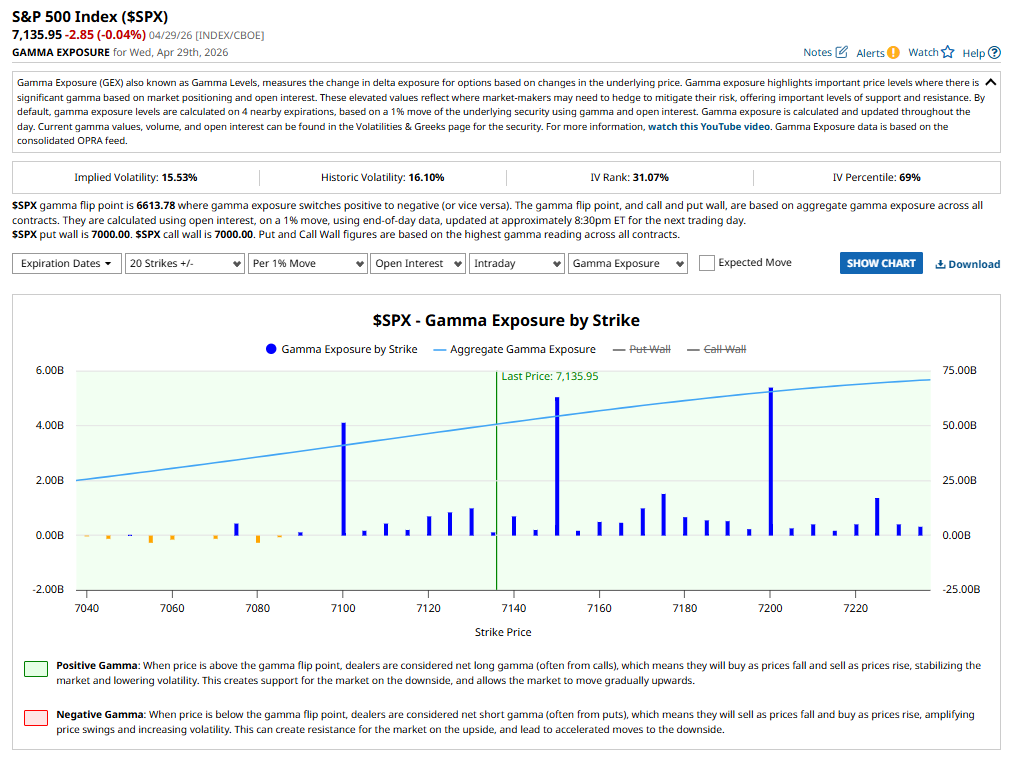Expand the Per 1% Move dropdown
Viewport: 1014px width, 761px height.
coord(307,263)
